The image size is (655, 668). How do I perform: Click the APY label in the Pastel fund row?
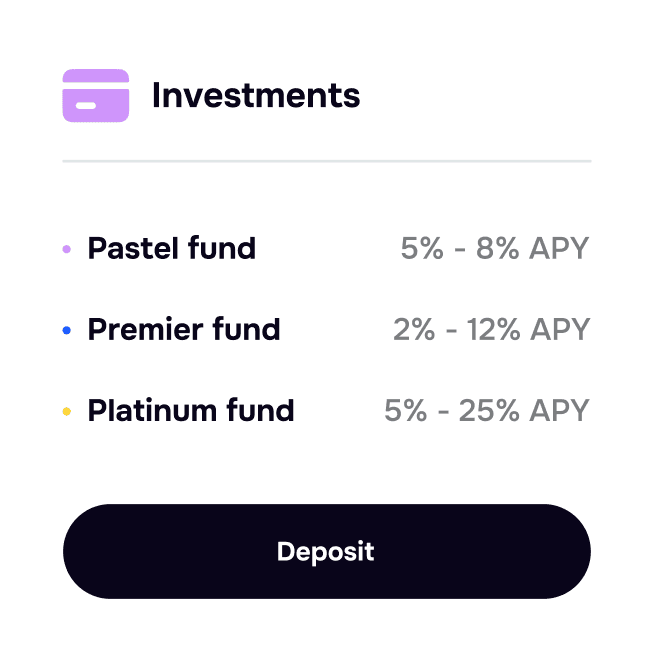tap(559, 248)
